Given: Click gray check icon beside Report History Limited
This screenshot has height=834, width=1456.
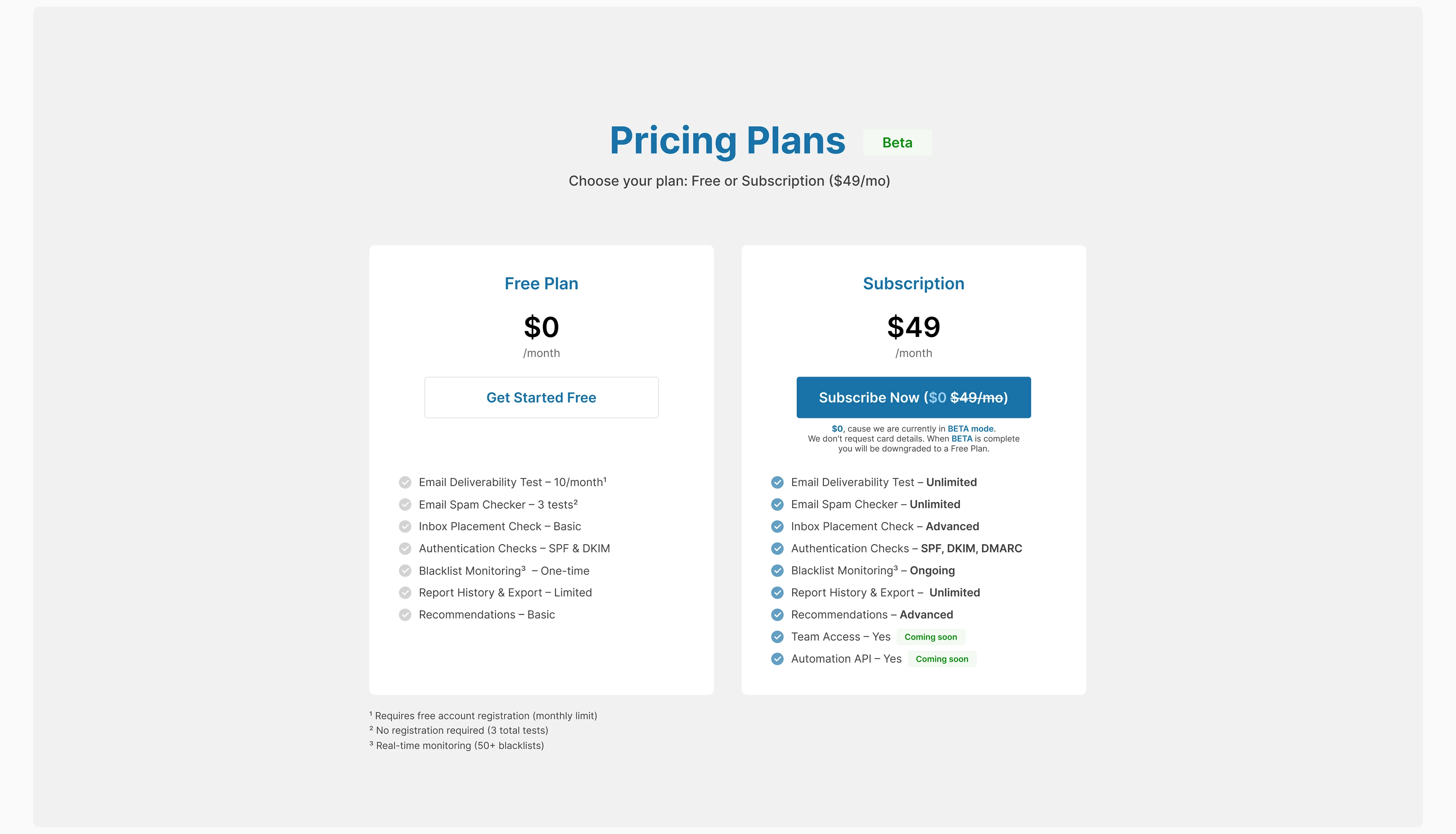Looking at the screenshot, I should pyautogui.click(x=405, y=593).
